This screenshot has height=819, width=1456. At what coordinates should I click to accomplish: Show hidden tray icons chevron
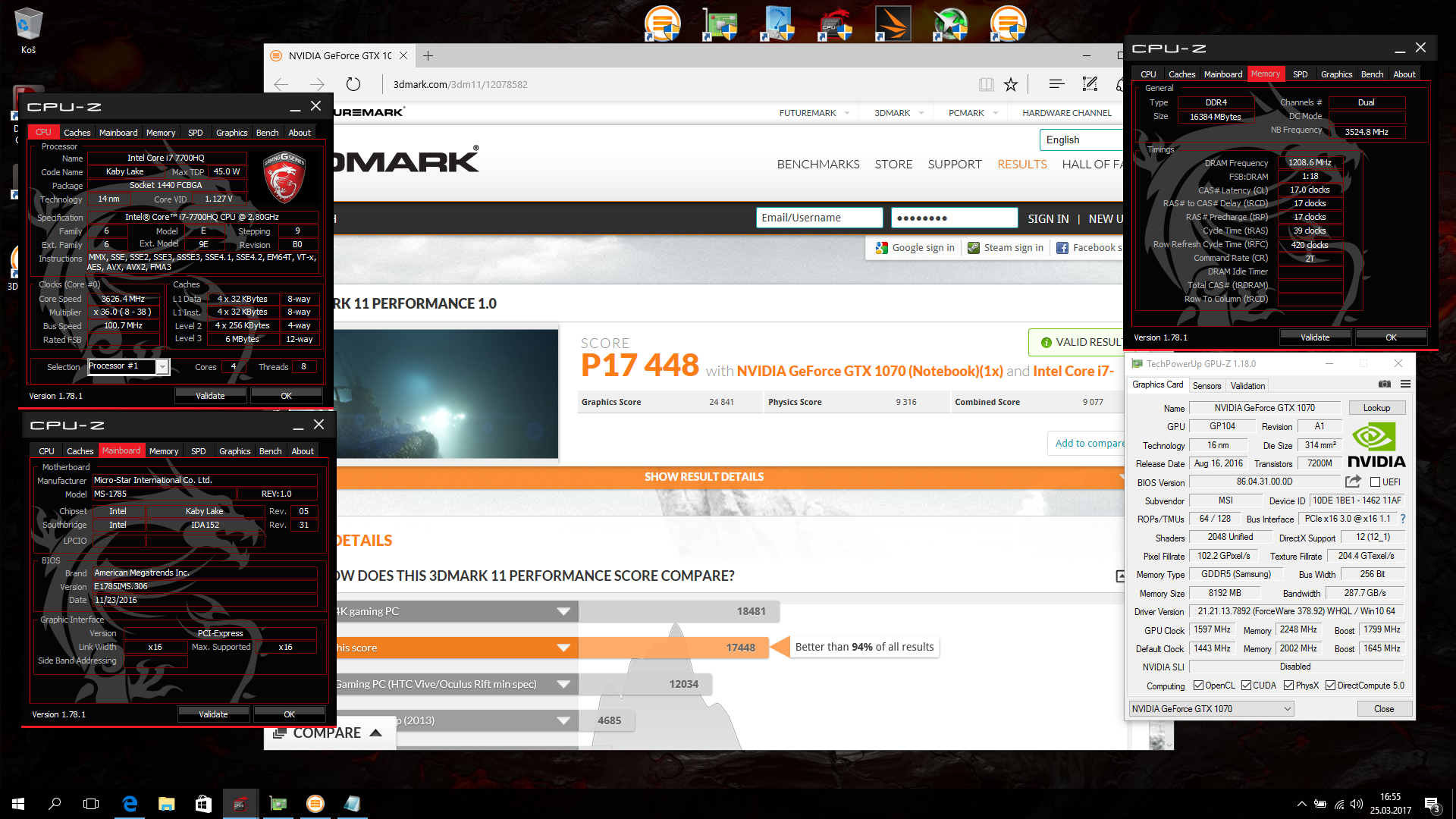coord(1302,804)
